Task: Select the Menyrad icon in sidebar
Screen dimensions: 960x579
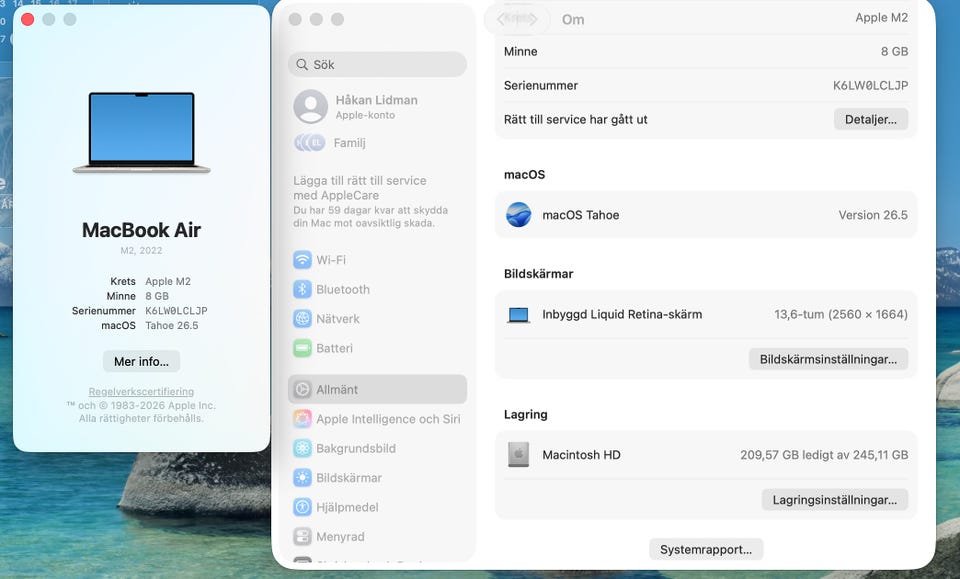Action: pyautogui.click(x=302, y=536)
